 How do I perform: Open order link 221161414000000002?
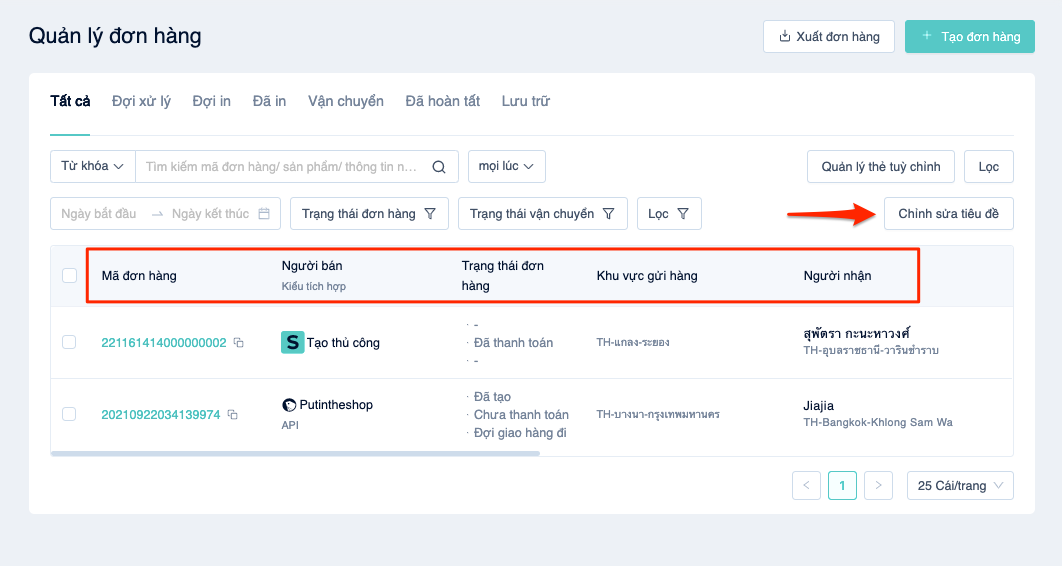164,343
